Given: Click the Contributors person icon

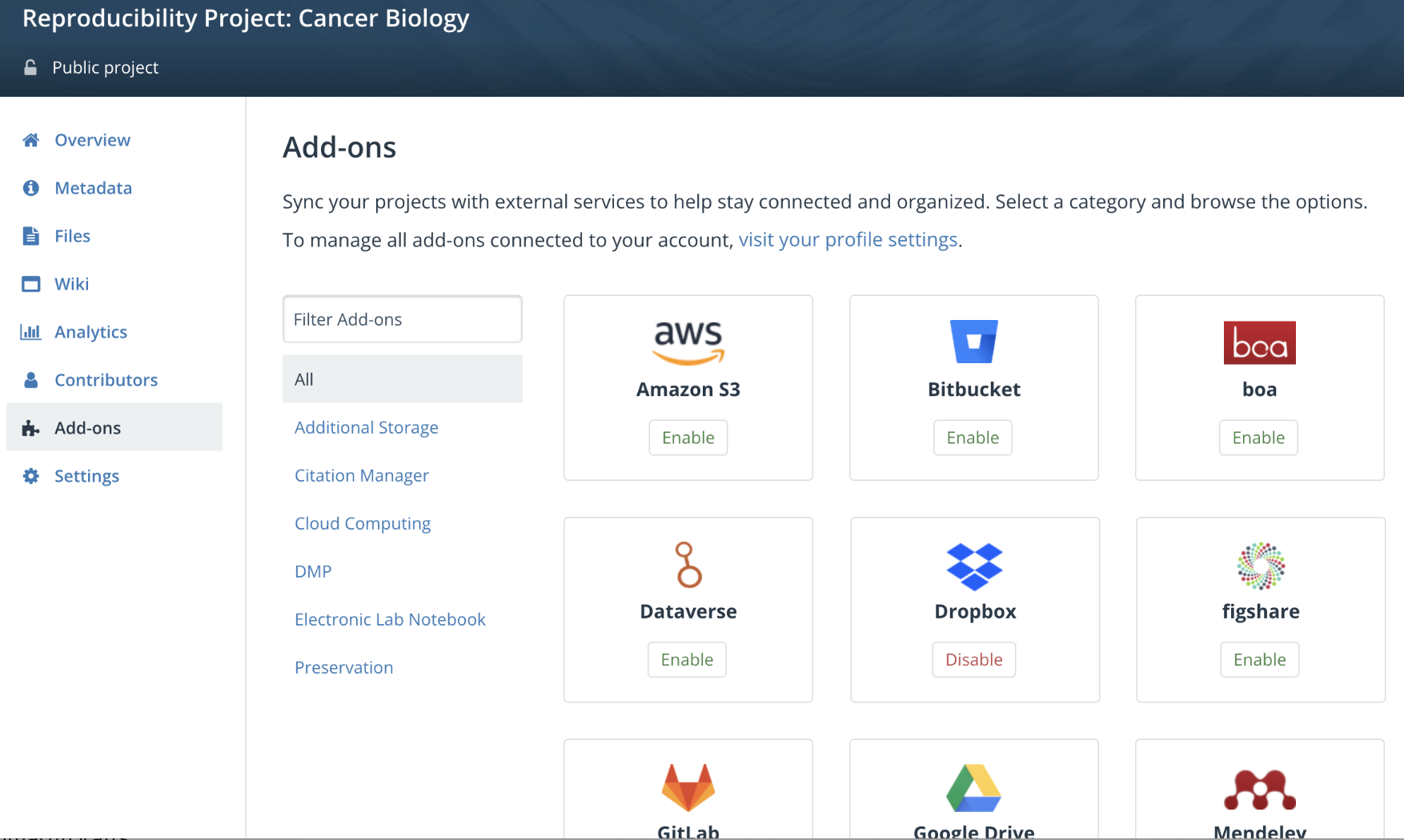Looking at the screenshot, I should 31,380.
